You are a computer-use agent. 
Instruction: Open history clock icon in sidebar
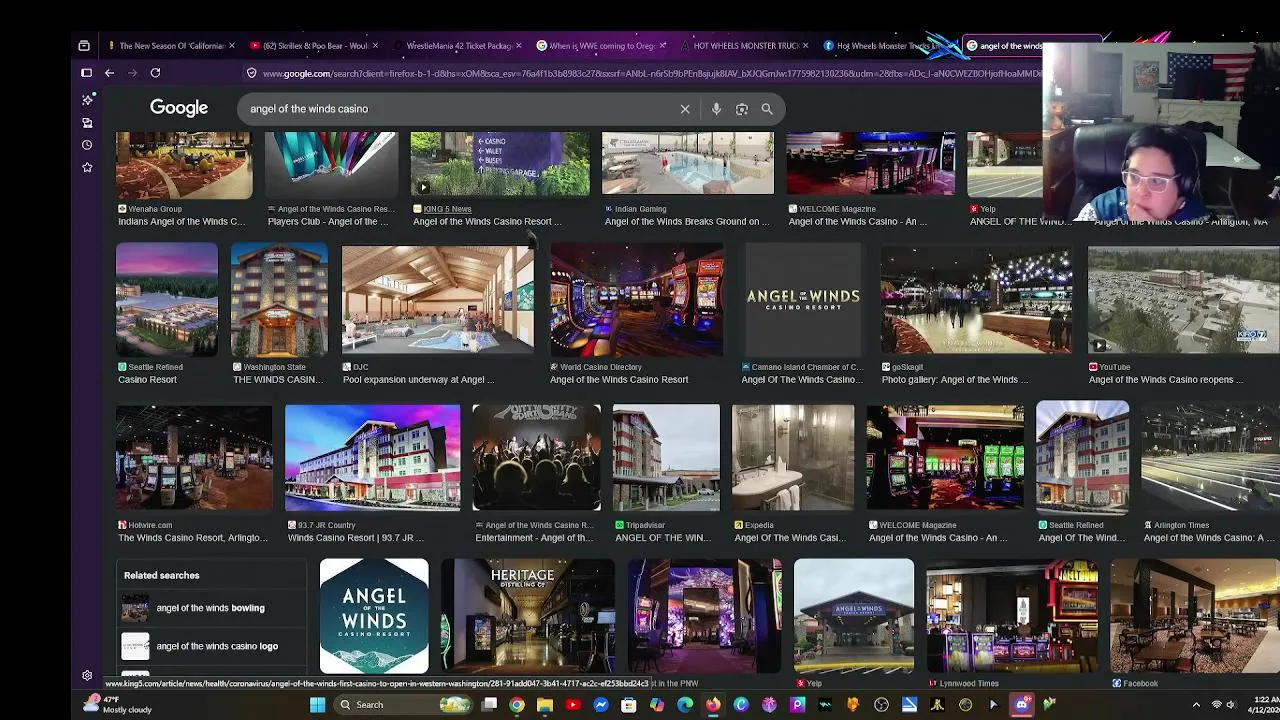click(87, 145)
